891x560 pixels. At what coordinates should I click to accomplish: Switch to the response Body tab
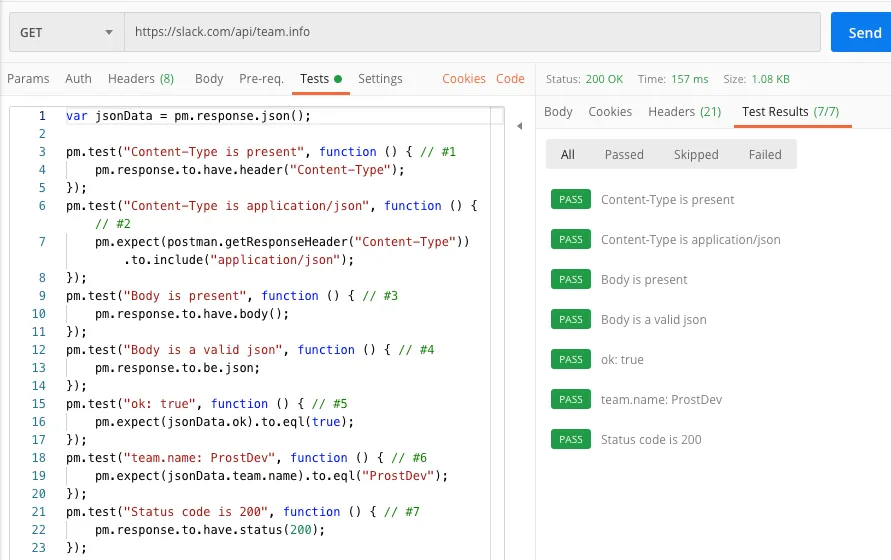(x=558, y=111)
